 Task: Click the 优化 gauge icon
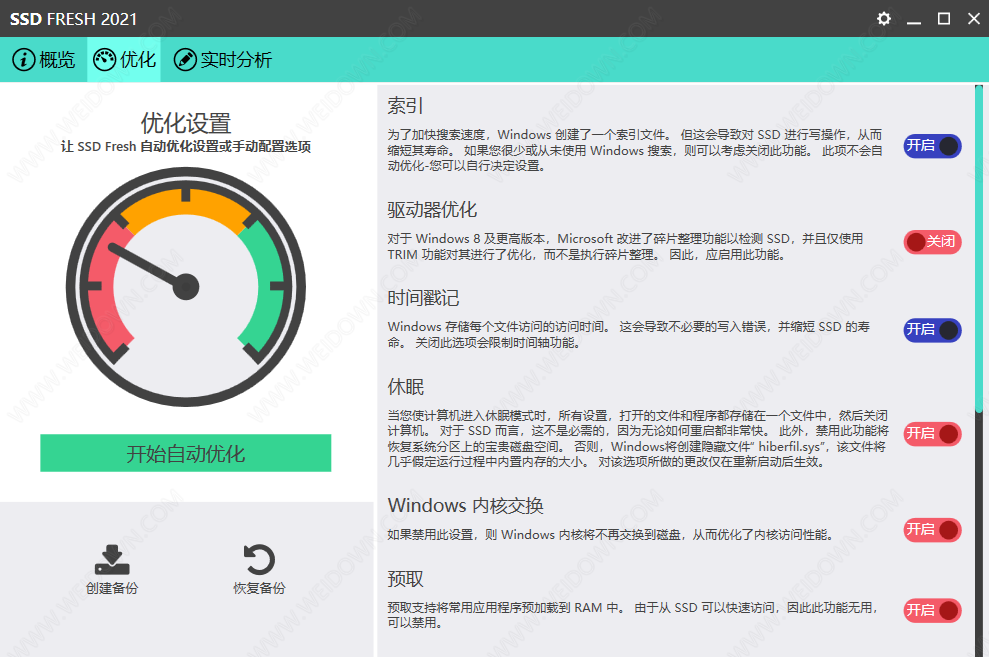pos(104,60)
